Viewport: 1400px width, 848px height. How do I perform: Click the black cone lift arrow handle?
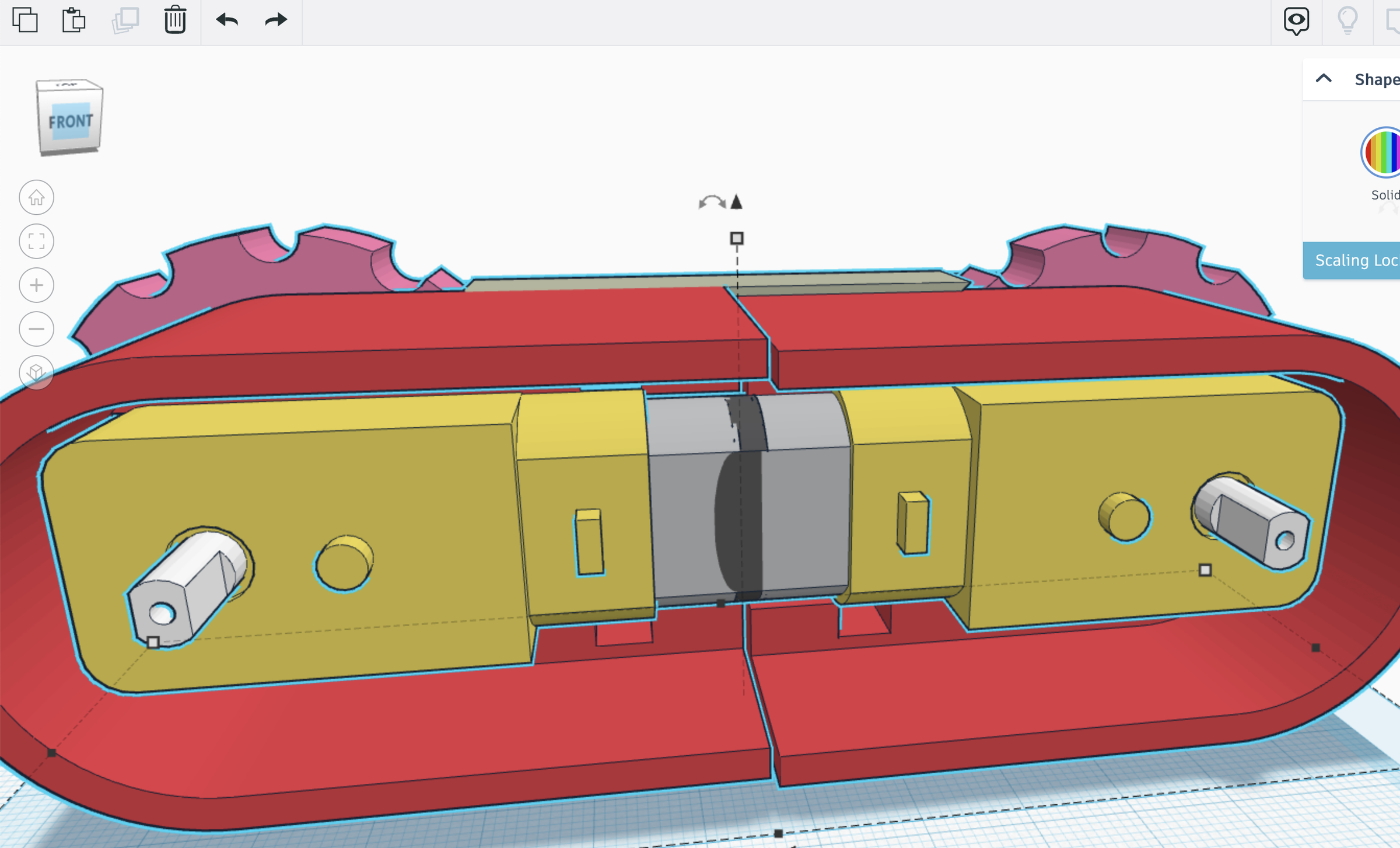(x=737, y=202)
